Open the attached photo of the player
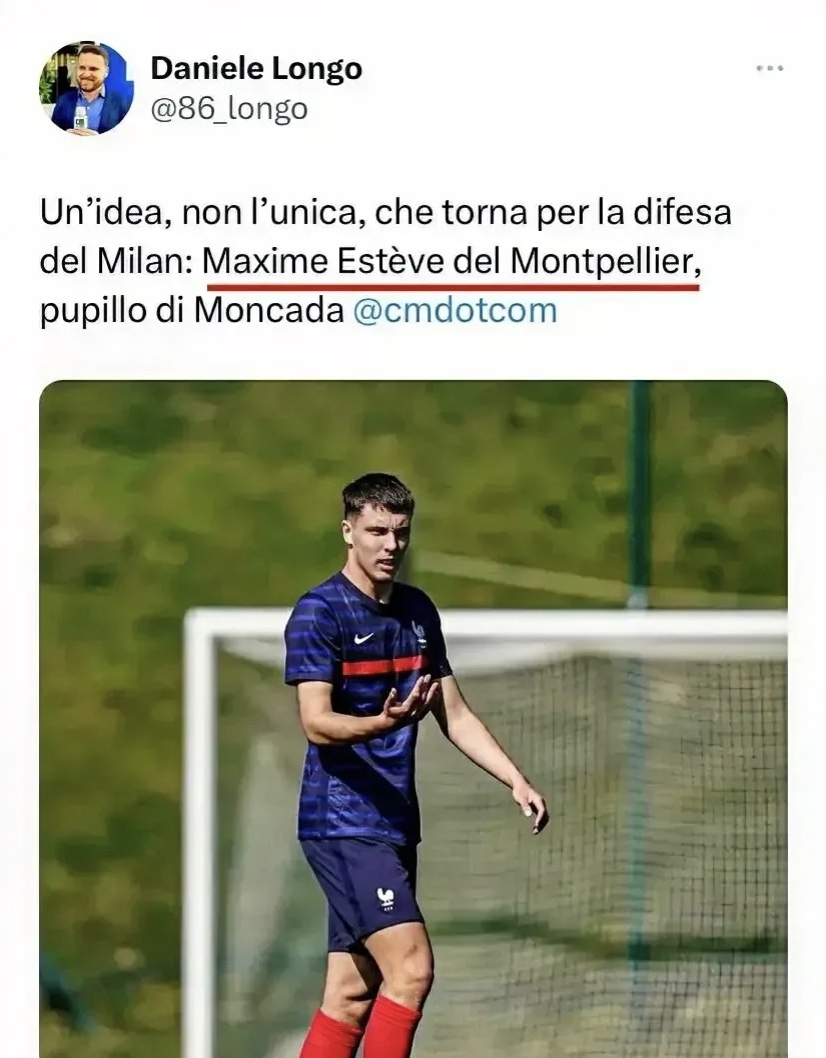The height and width of the screenshot is (1058, 826). pos(413,718)
